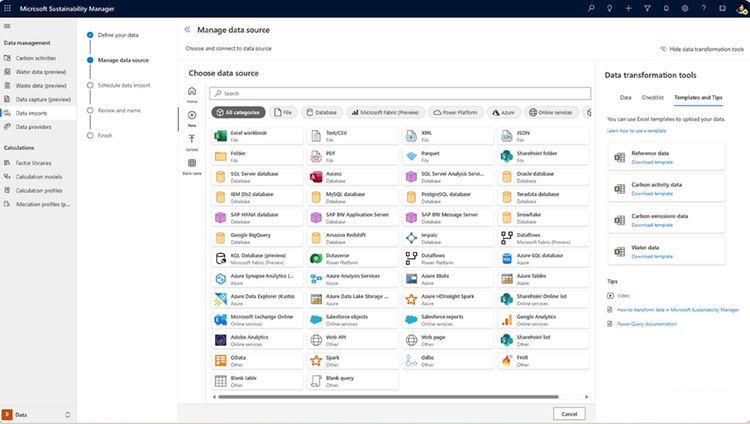Collapse the left navigation hamburger menu
Viewport: 750px width, 424px height.
point(7,26)
